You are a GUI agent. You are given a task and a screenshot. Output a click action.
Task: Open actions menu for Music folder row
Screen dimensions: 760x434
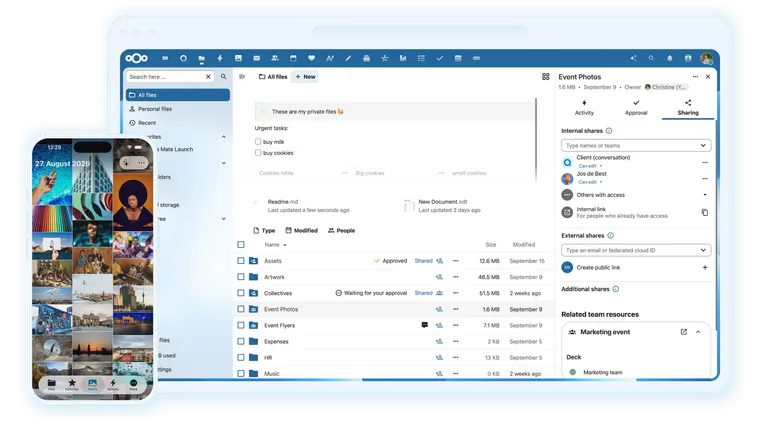[456, 373]
